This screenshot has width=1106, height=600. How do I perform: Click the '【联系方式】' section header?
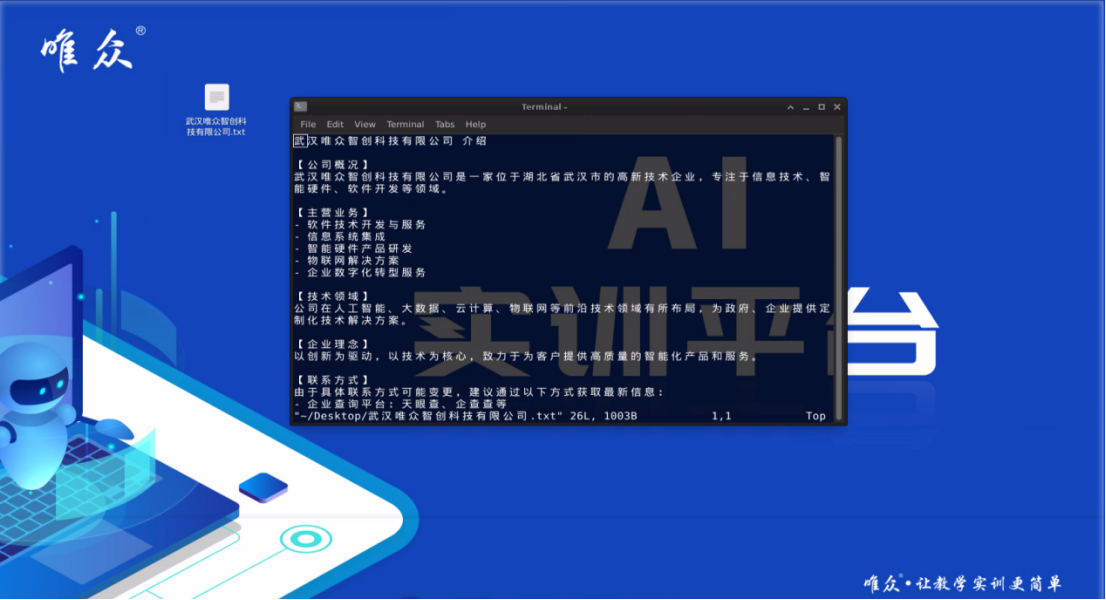332,380
